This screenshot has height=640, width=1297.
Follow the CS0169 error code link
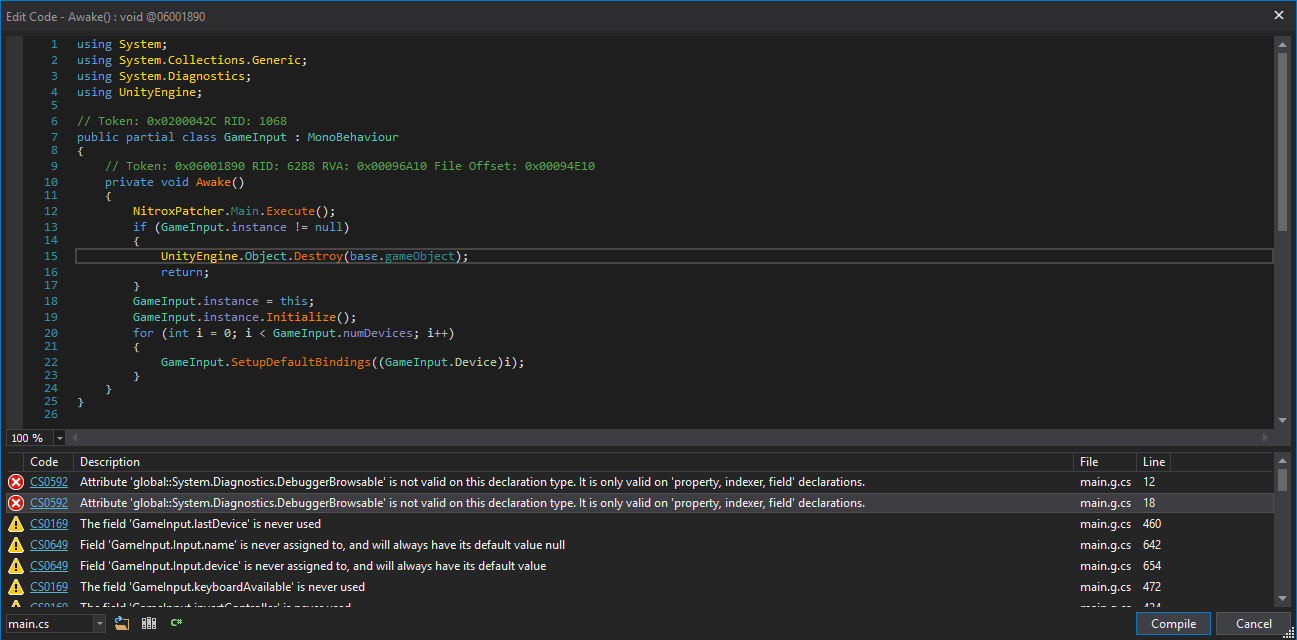[48, 523]
